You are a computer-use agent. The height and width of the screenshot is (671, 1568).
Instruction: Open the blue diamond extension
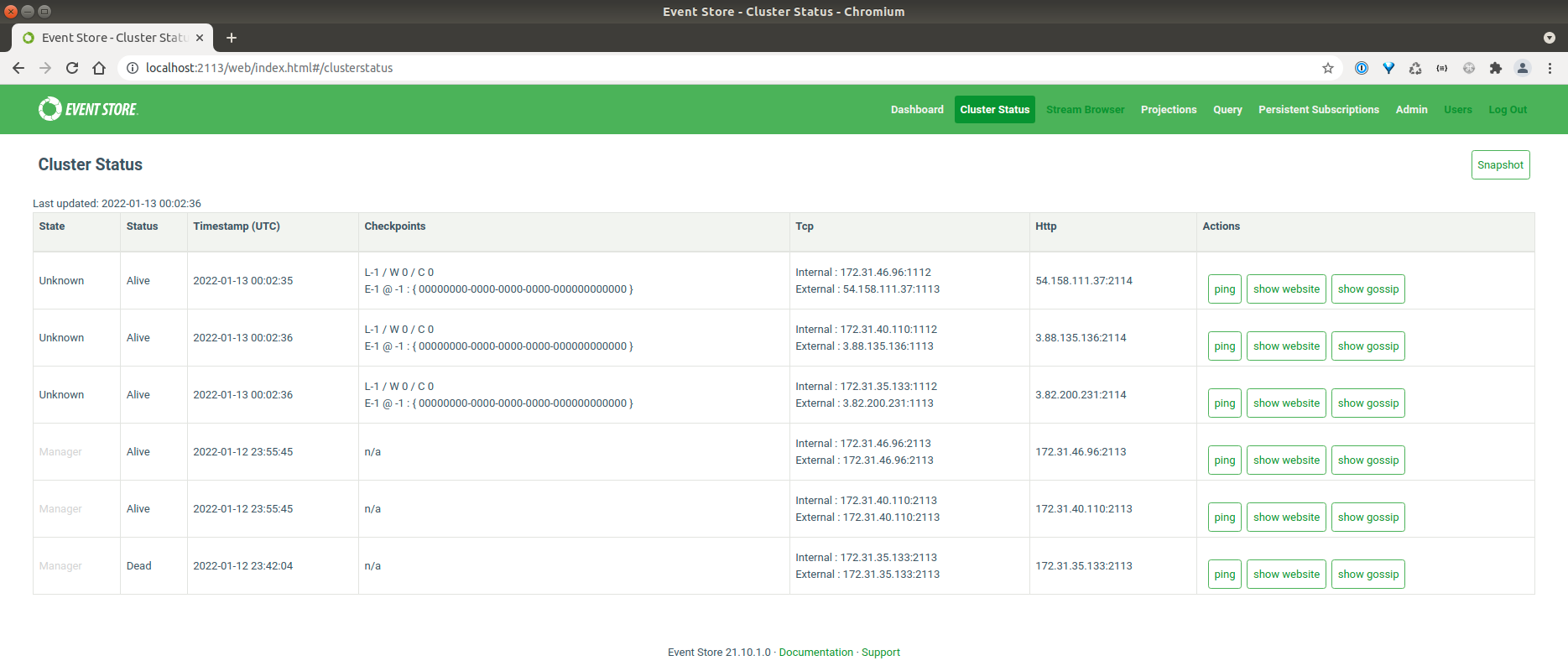pos(1388,68)
